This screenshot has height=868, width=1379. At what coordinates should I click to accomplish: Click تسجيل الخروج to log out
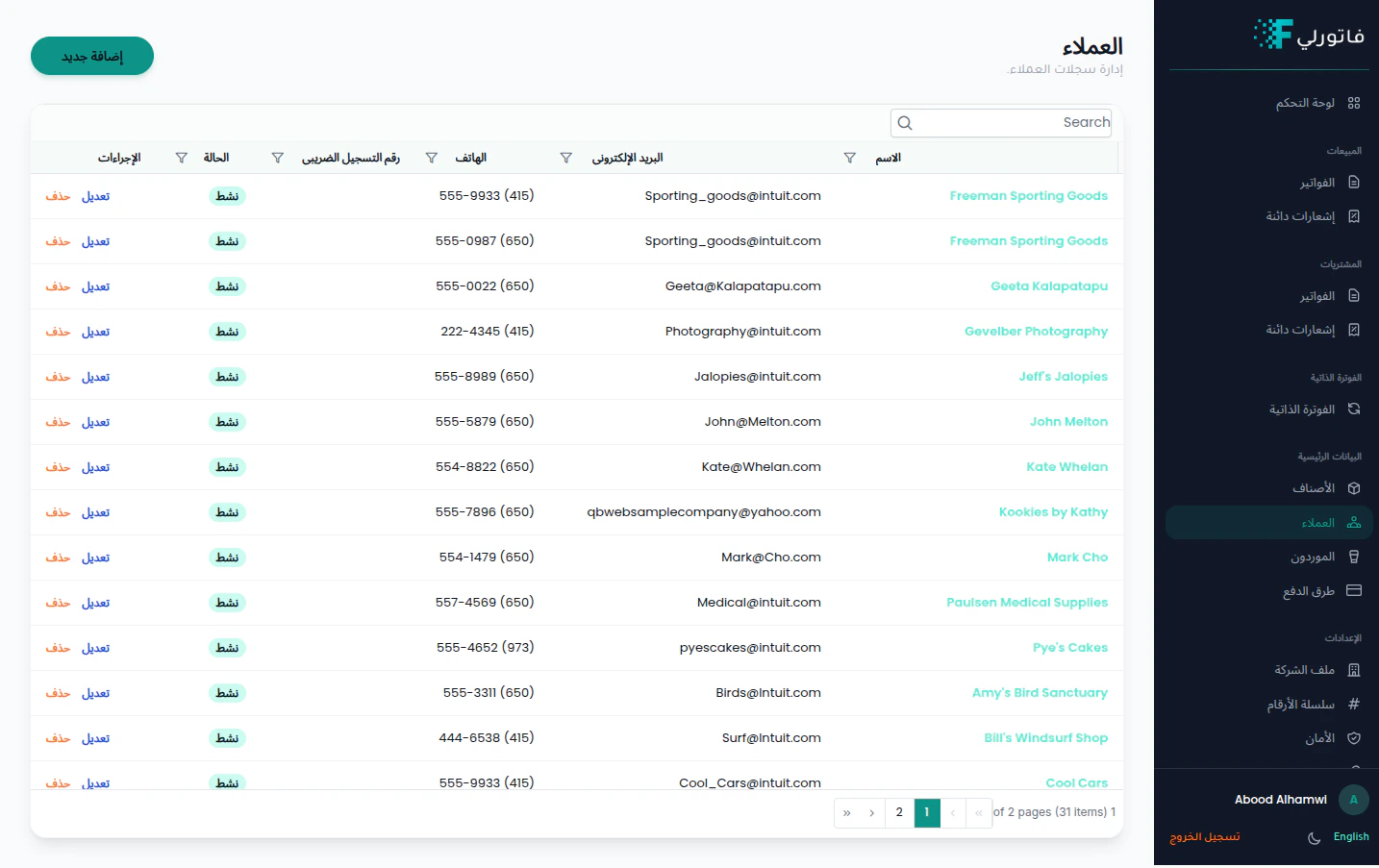[x=1205, y=837]
